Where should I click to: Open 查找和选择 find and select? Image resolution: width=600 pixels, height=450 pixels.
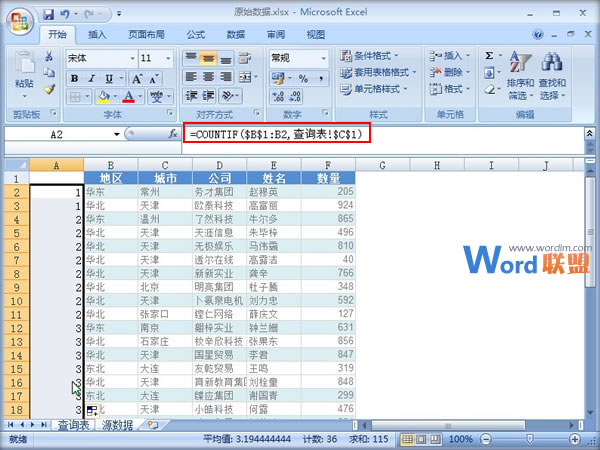click(552, 75)
